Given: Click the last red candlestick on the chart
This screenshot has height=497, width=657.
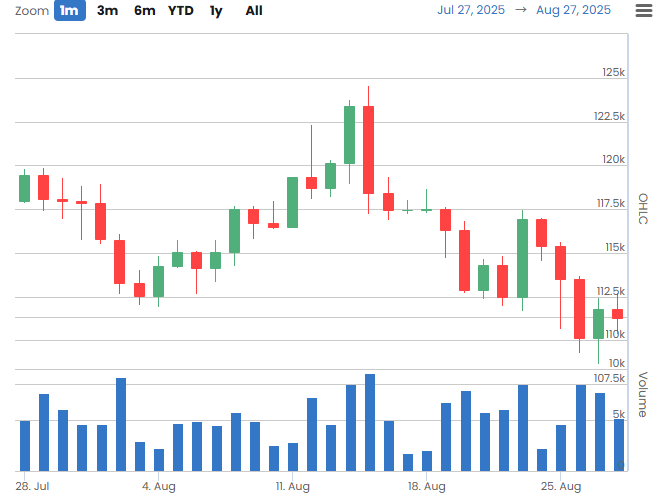Looking at the screenshot, I should point(617,314).
